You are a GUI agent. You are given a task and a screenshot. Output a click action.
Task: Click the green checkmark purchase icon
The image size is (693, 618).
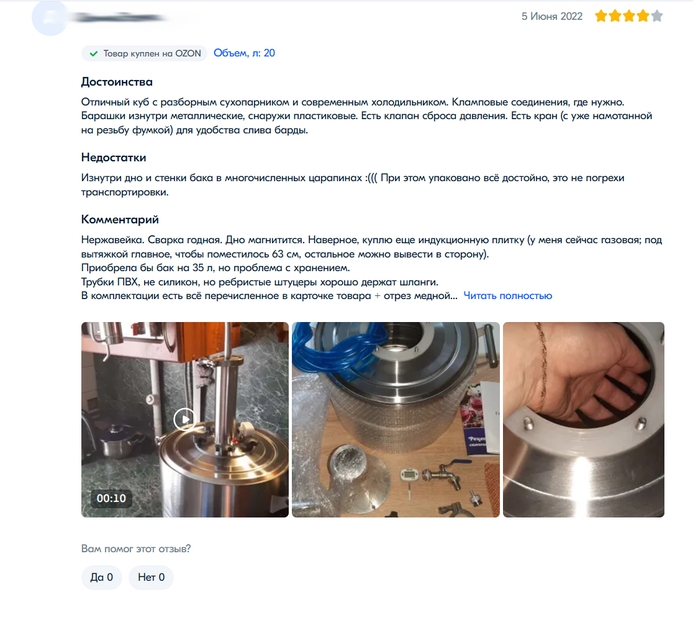click(93, 53)
